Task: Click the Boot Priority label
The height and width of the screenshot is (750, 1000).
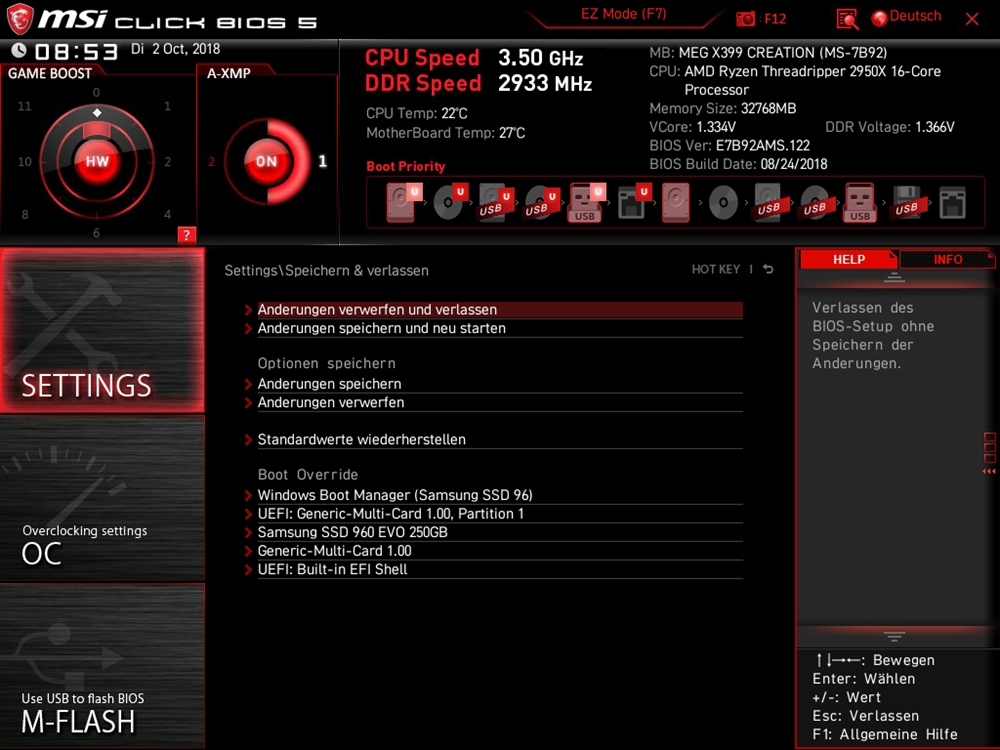Action: pos(406,166)
